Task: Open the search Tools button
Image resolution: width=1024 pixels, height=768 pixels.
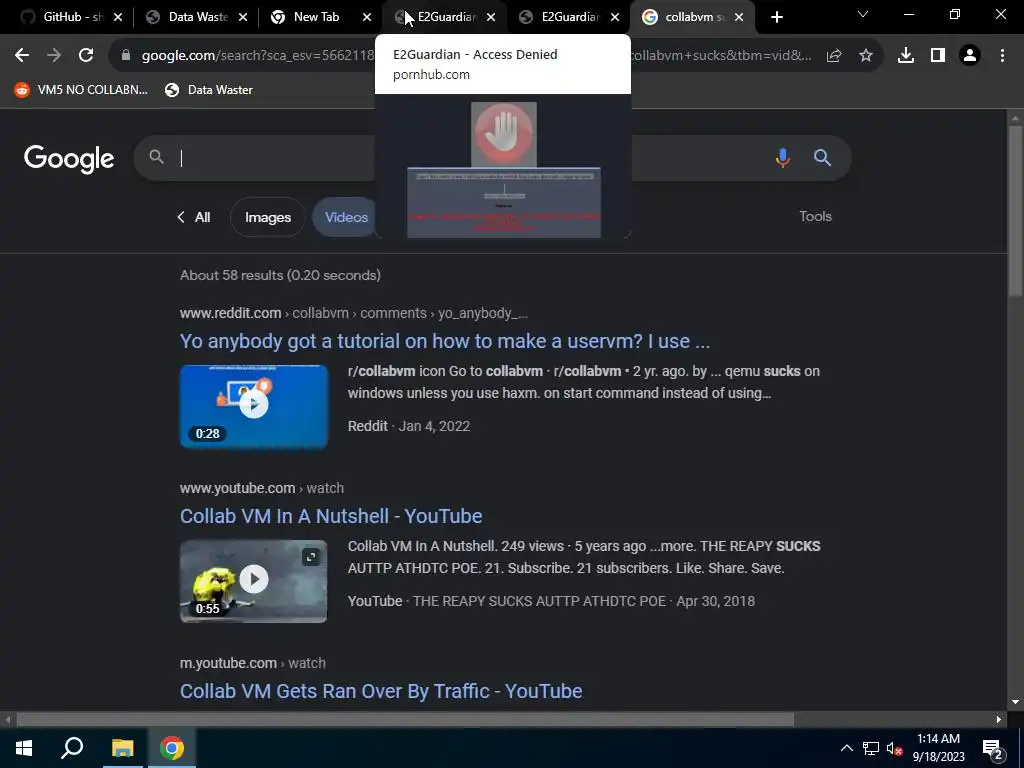Action: click(815, 216)
